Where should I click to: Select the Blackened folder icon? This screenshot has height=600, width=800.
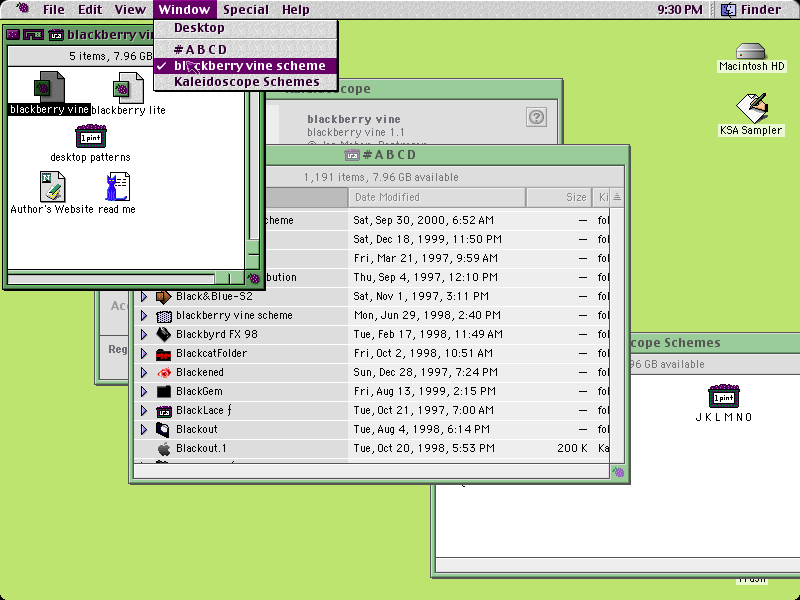click(x=163, y=372)
